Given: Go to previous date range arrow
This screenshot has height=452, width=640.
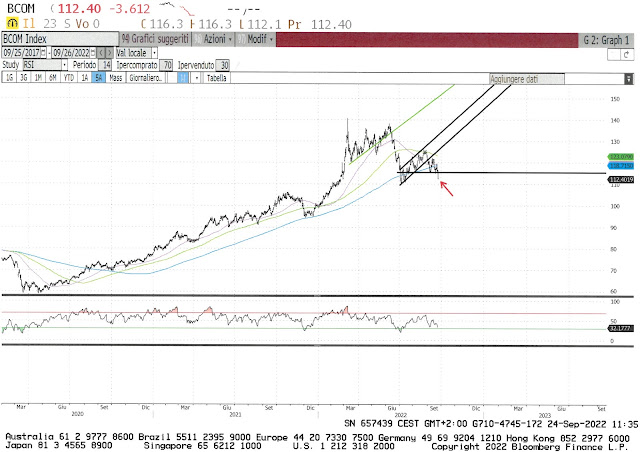Looking at the screenshot, I should point(102,53).
